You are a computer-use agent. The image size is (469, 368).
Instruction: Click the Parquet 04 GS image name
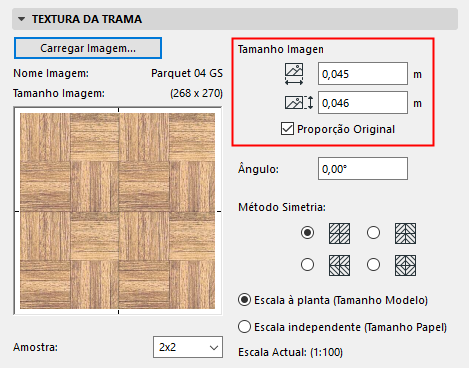tap(187, 73)
